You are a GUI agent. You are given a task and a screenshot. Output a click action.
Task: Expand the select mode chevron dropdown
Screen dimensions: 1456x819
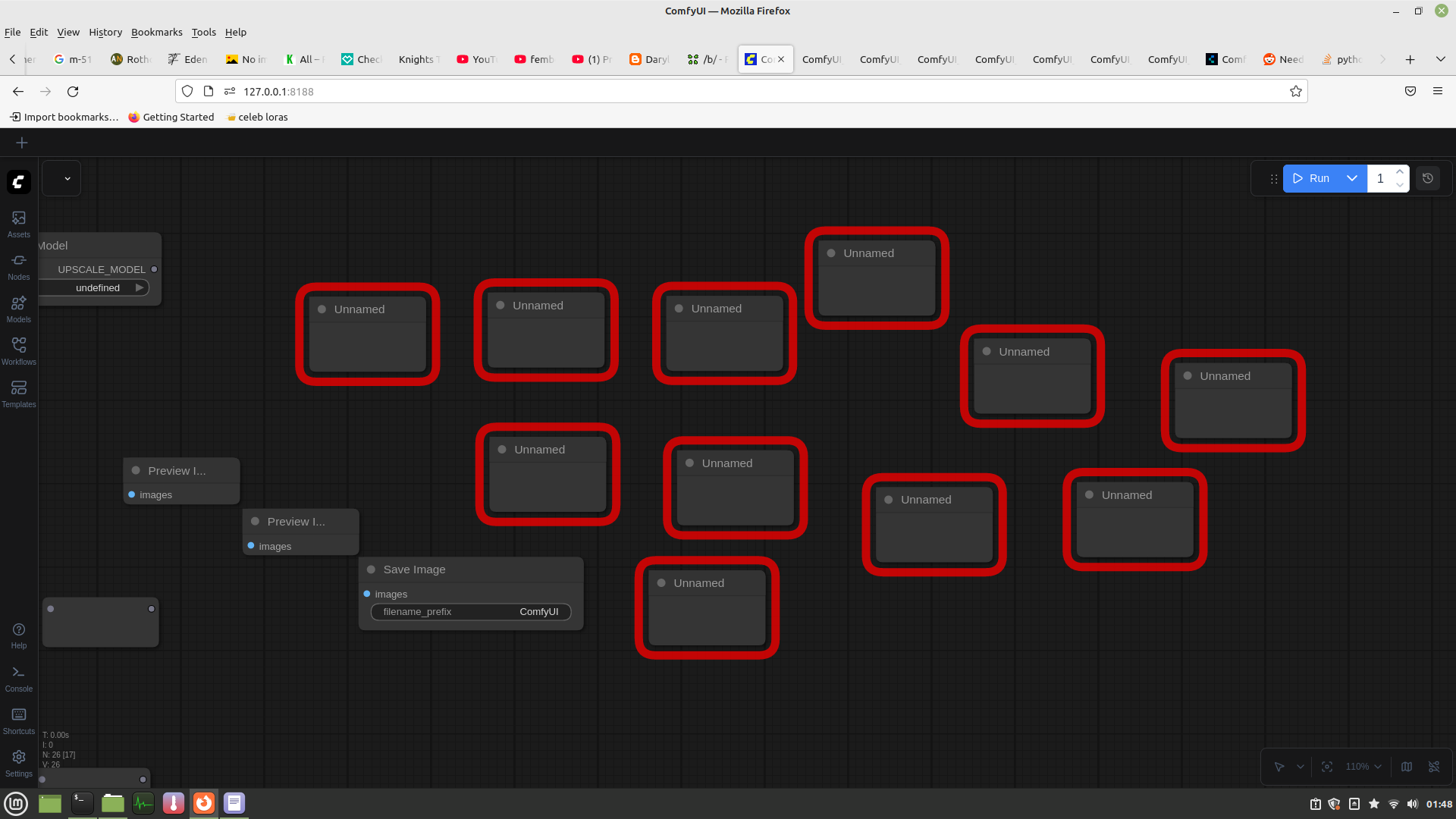tap(1301, 767)
